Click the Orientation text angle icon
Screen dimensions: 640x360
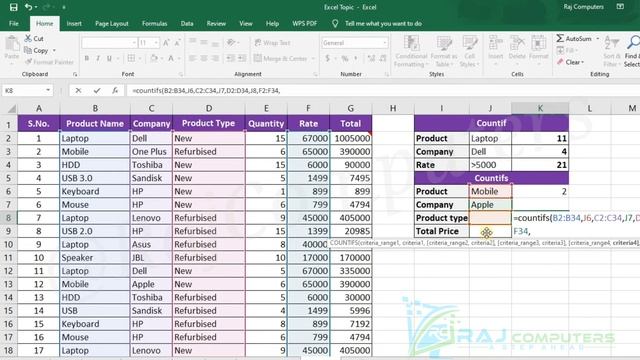tap(231, 42)
